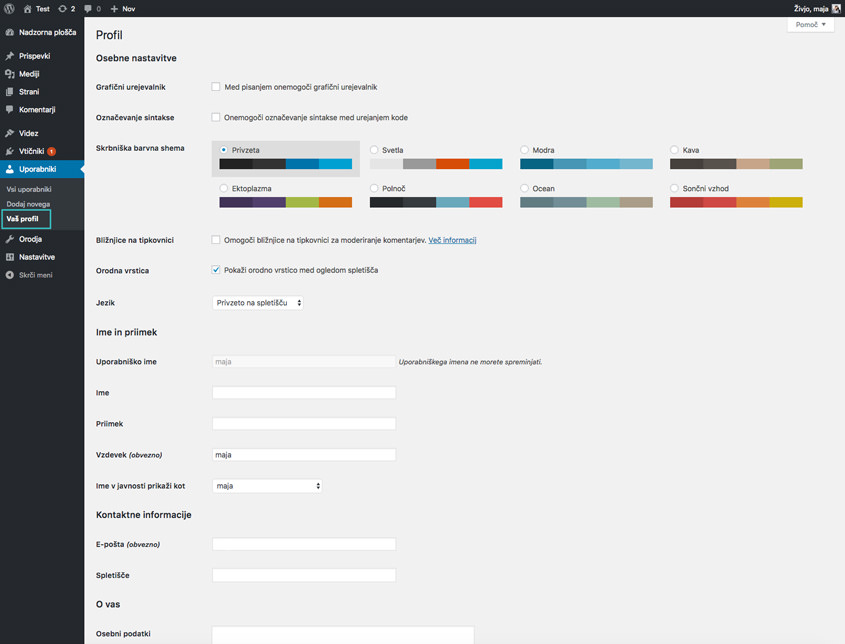Click the Vaš profil submenu link
Image resolution: width=845 pixels, height=644 pixels.
pyautogui.click(x=23, y=219)
